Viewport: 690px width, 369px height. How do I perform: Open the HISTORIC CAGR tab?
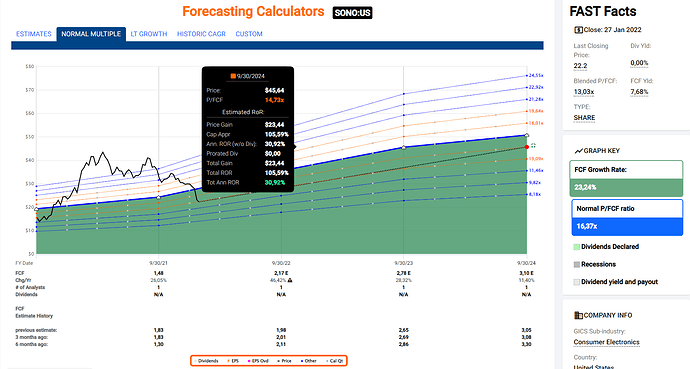[x=201, y=34]
